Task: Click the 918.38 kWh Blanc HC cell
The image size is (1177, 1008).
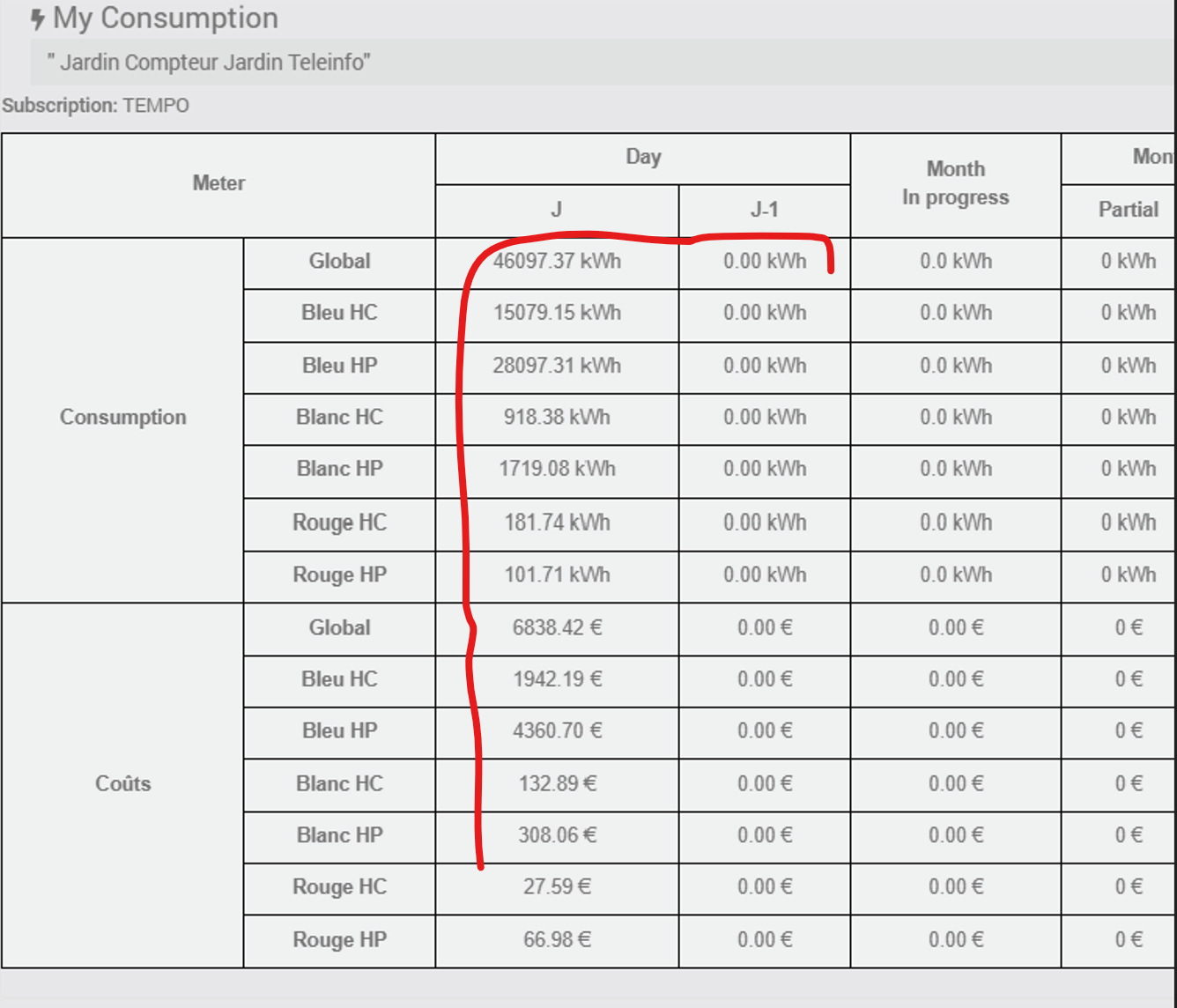Action: tap(557, 418)
